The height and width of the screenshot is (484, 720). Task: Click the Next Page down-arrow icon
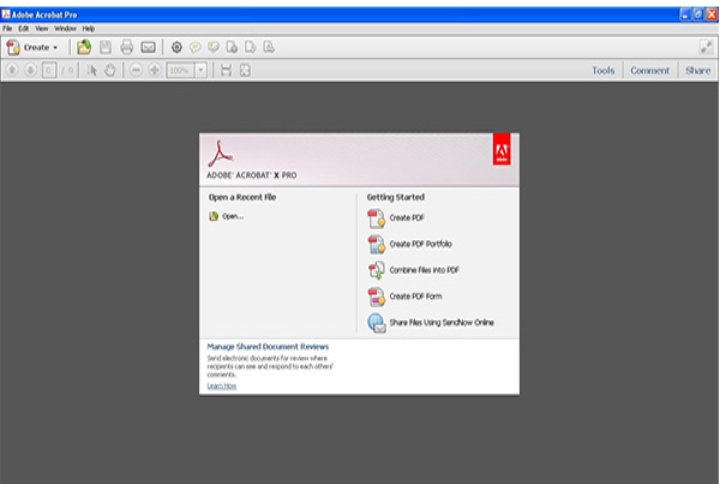point(30,70)
